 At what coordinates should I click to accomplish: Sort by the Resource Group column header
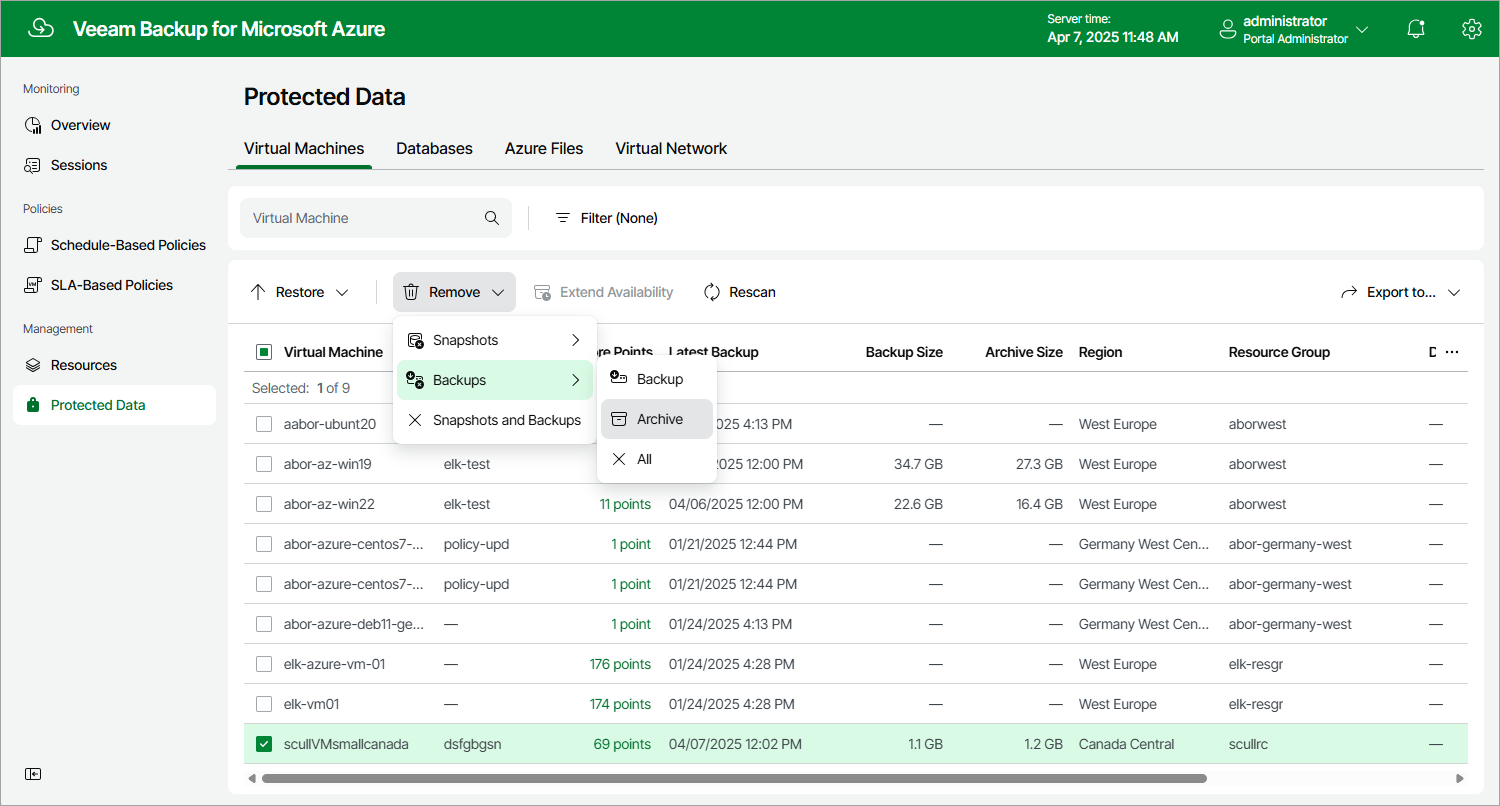1279,352
